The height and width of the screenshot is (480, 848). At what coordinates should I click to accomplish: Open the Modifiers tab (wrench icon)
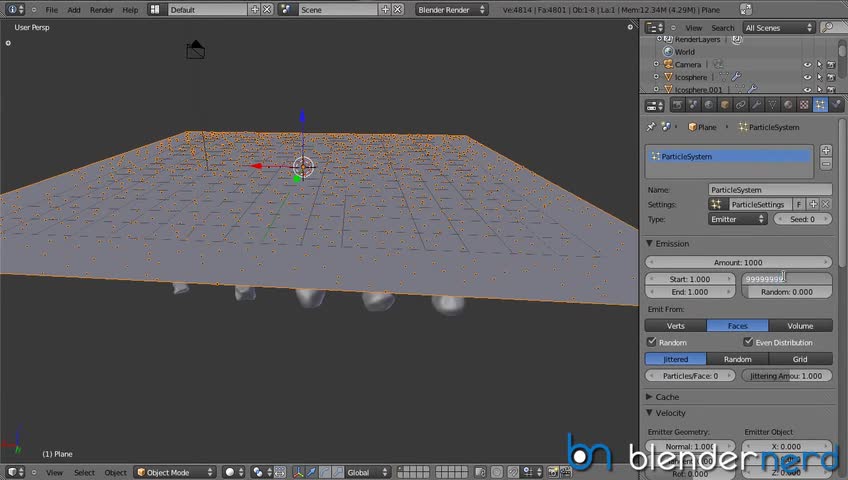point(757,105)
